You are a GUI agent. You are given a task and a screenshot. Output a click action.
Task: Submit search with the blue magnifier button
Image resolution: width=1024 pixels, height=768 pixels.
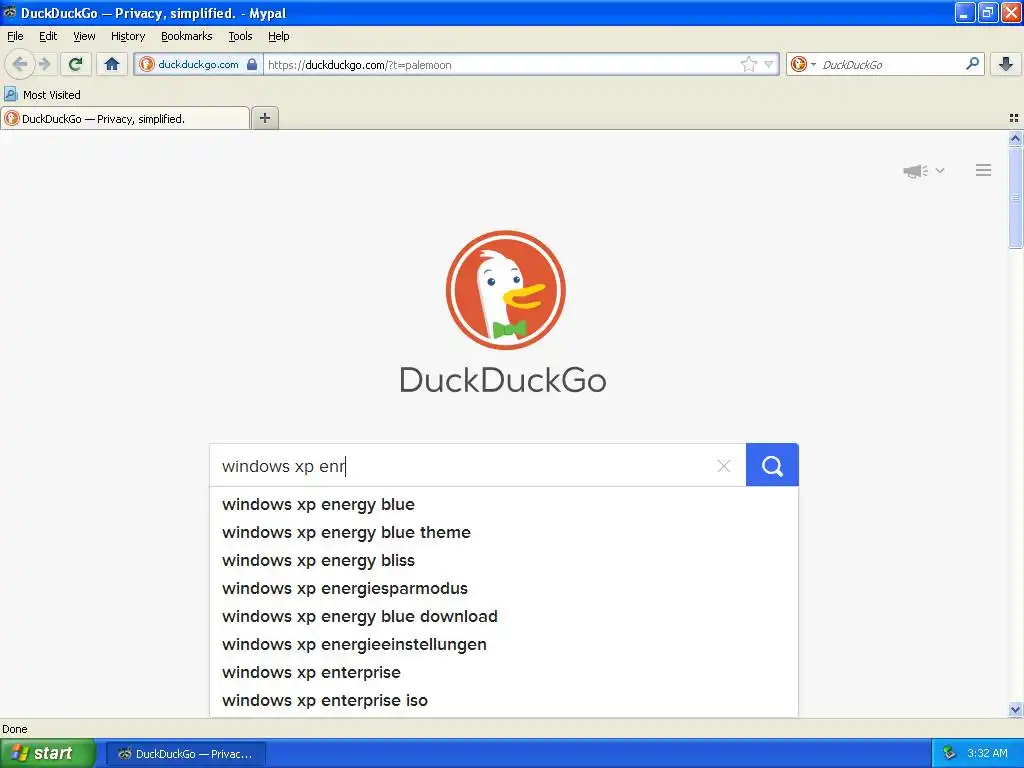[772, 465]
